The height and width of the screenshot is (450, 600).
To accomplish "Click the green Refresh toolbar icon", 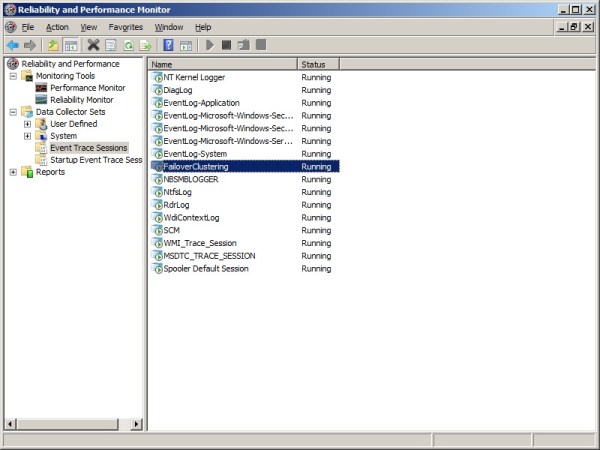I will coord(128,45).
